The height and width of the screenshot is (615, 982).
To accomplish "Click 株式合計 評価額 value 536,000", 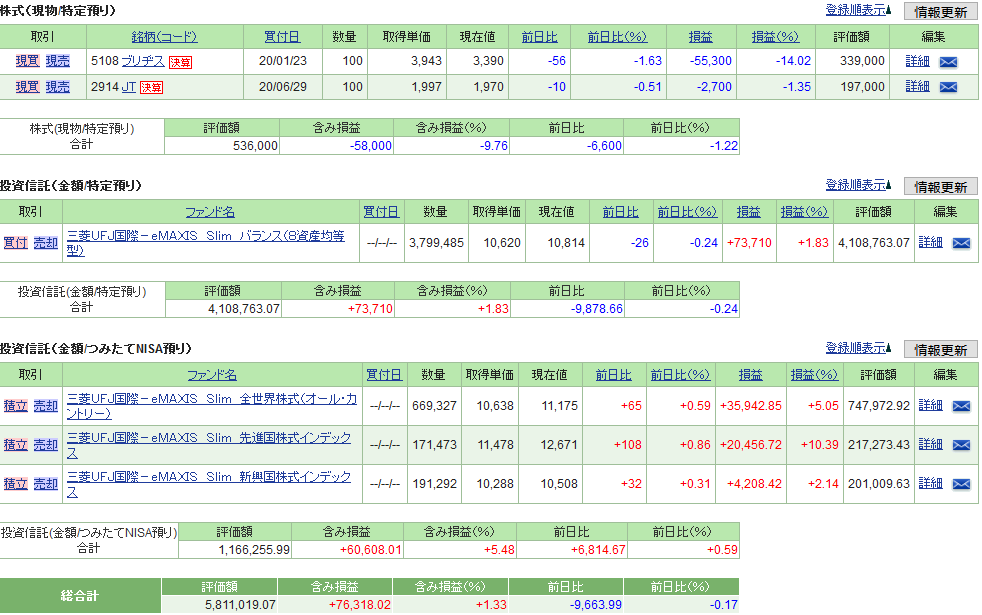I will (255, 146).
